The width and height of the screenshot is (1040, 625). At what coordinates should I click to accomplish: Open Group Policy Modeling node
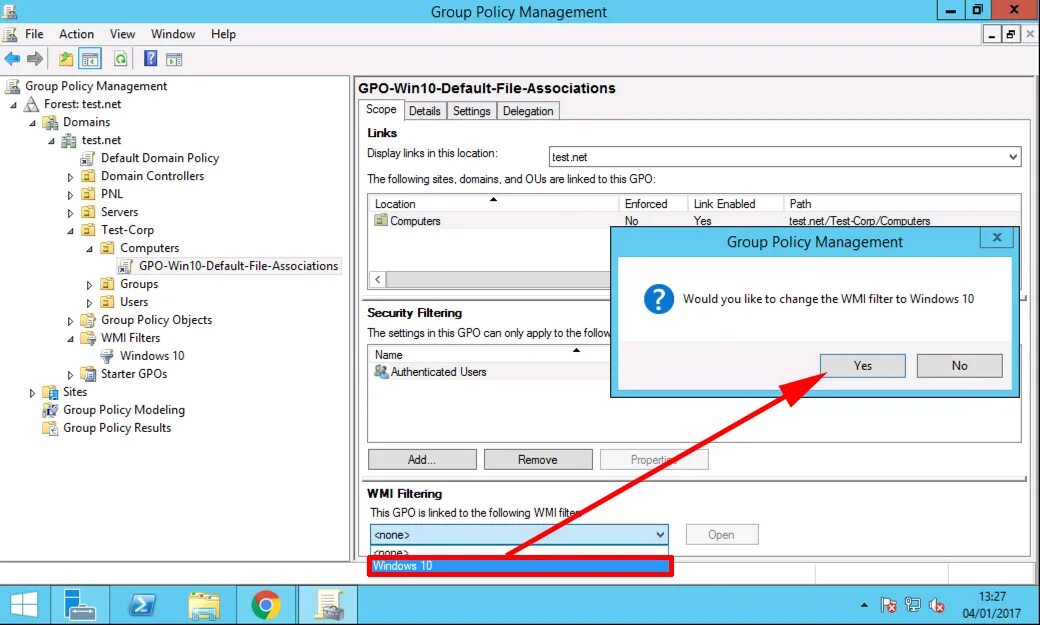click(124, 410)
